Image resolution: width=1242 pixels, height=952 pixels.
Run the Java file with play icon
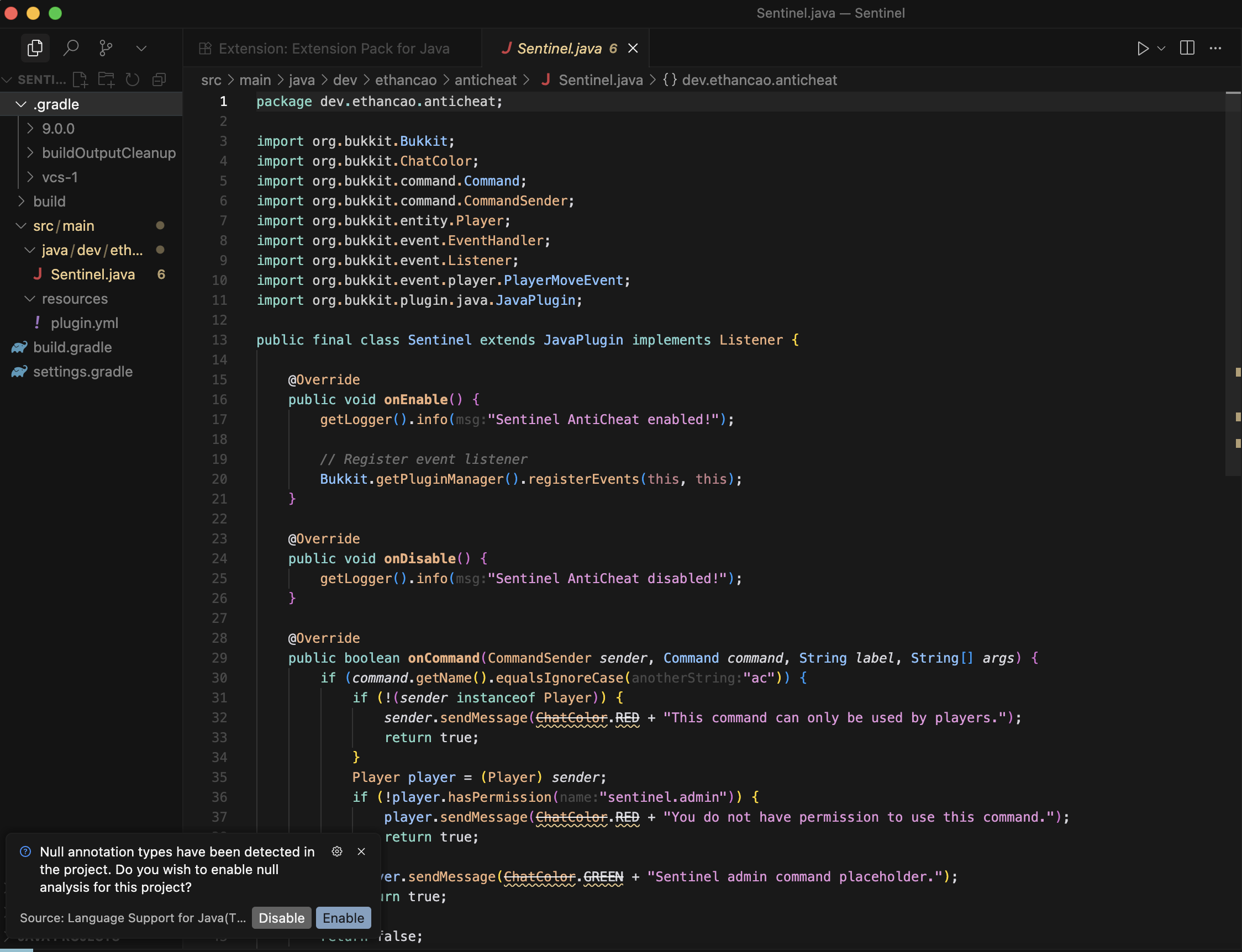pos(1142,48)
